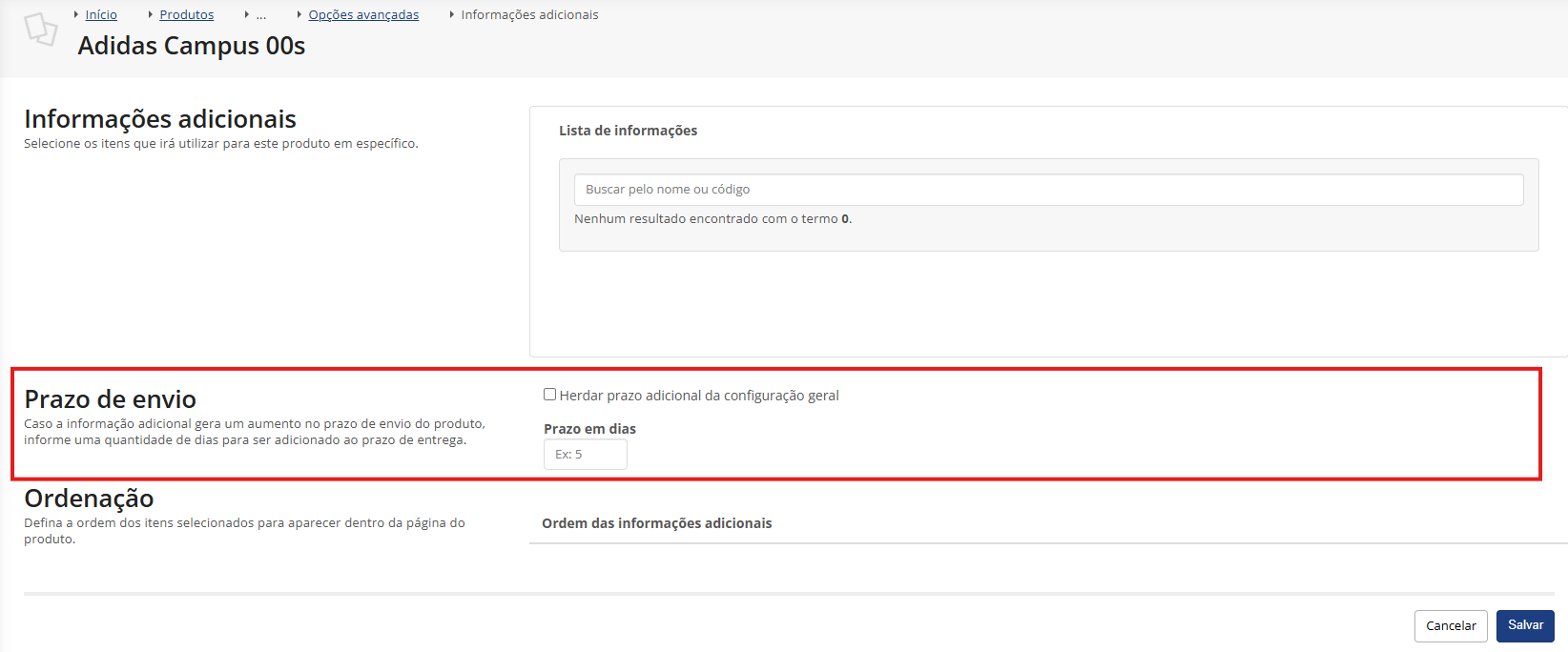The image size is (1568, 652).
Task: Click 'Nenhum resultado encontrado' message
Action: tap(712, 219)
